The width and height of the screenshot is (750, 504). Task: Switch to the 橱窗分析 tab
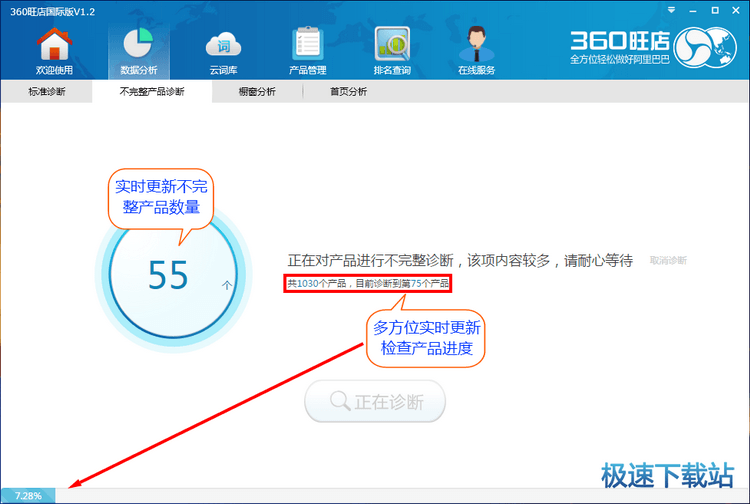click(257, 91)
